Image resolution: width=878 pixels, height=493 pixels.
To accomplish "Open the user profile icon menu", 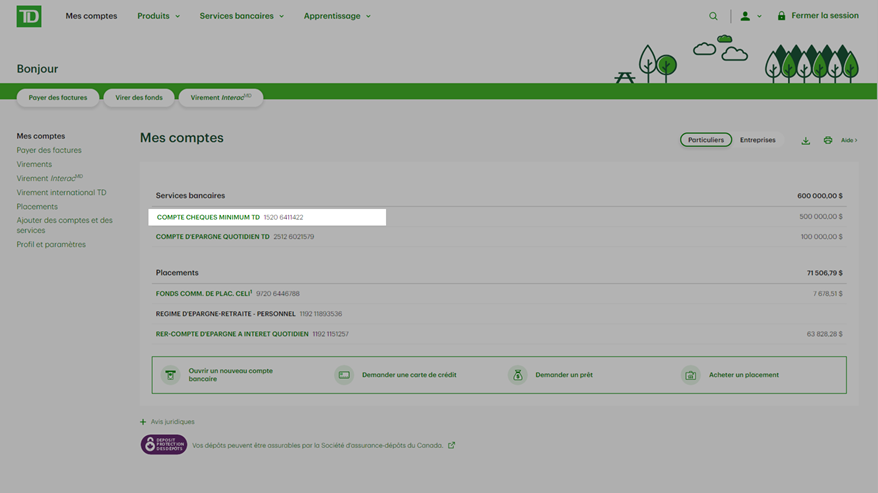I will 745,16.
